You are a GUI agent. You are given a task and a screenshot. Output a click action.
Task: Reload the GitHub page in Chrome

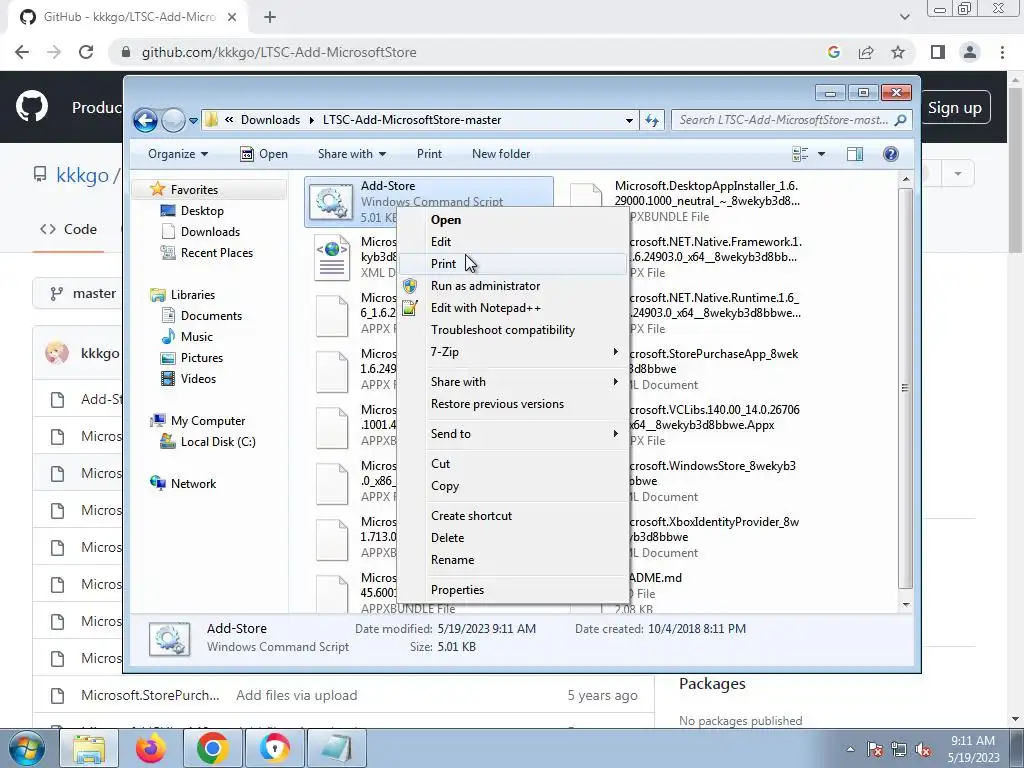point(86,52)
